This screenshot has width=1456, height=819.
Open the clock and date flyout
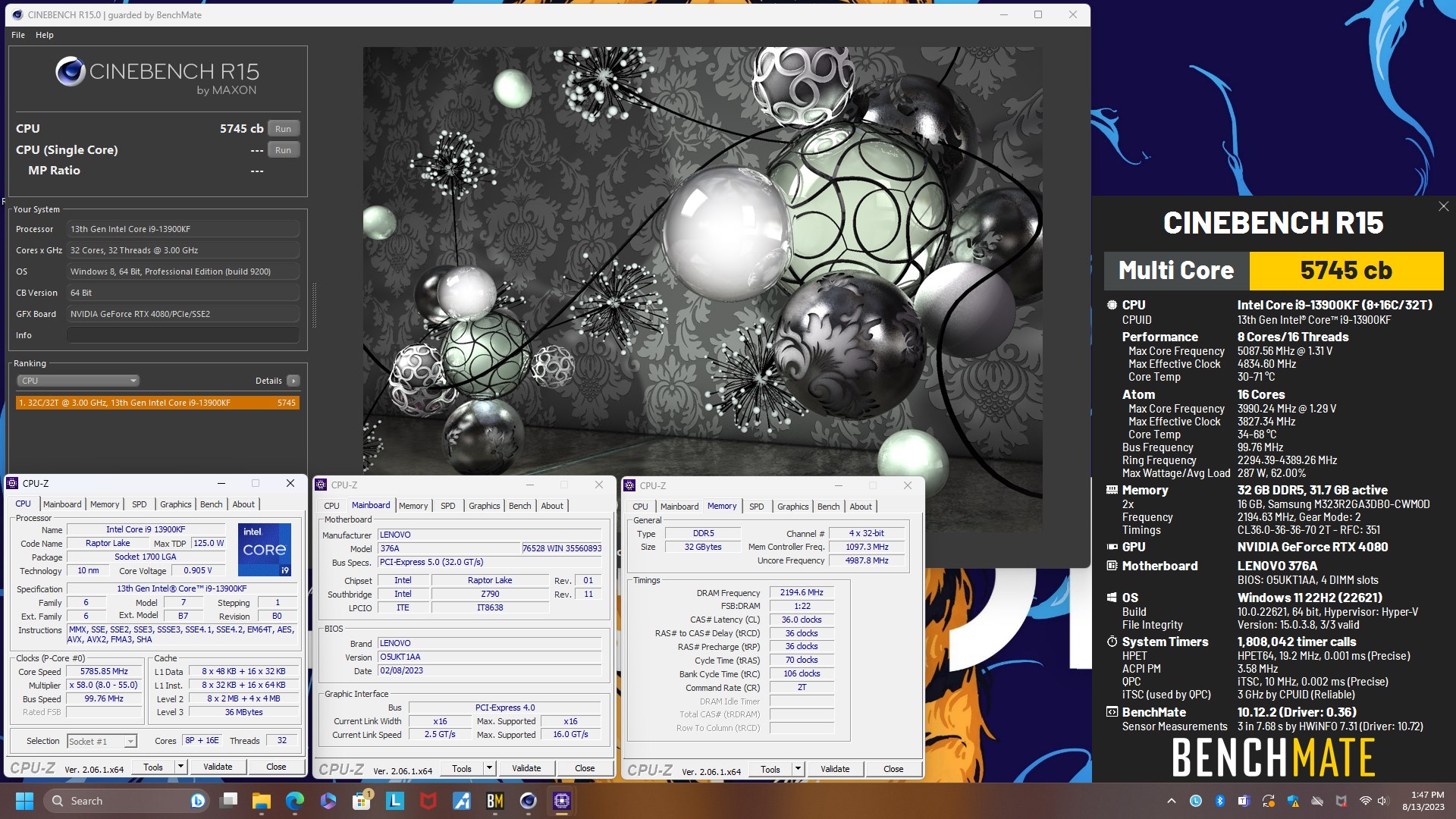click(x=1423, y=801)
